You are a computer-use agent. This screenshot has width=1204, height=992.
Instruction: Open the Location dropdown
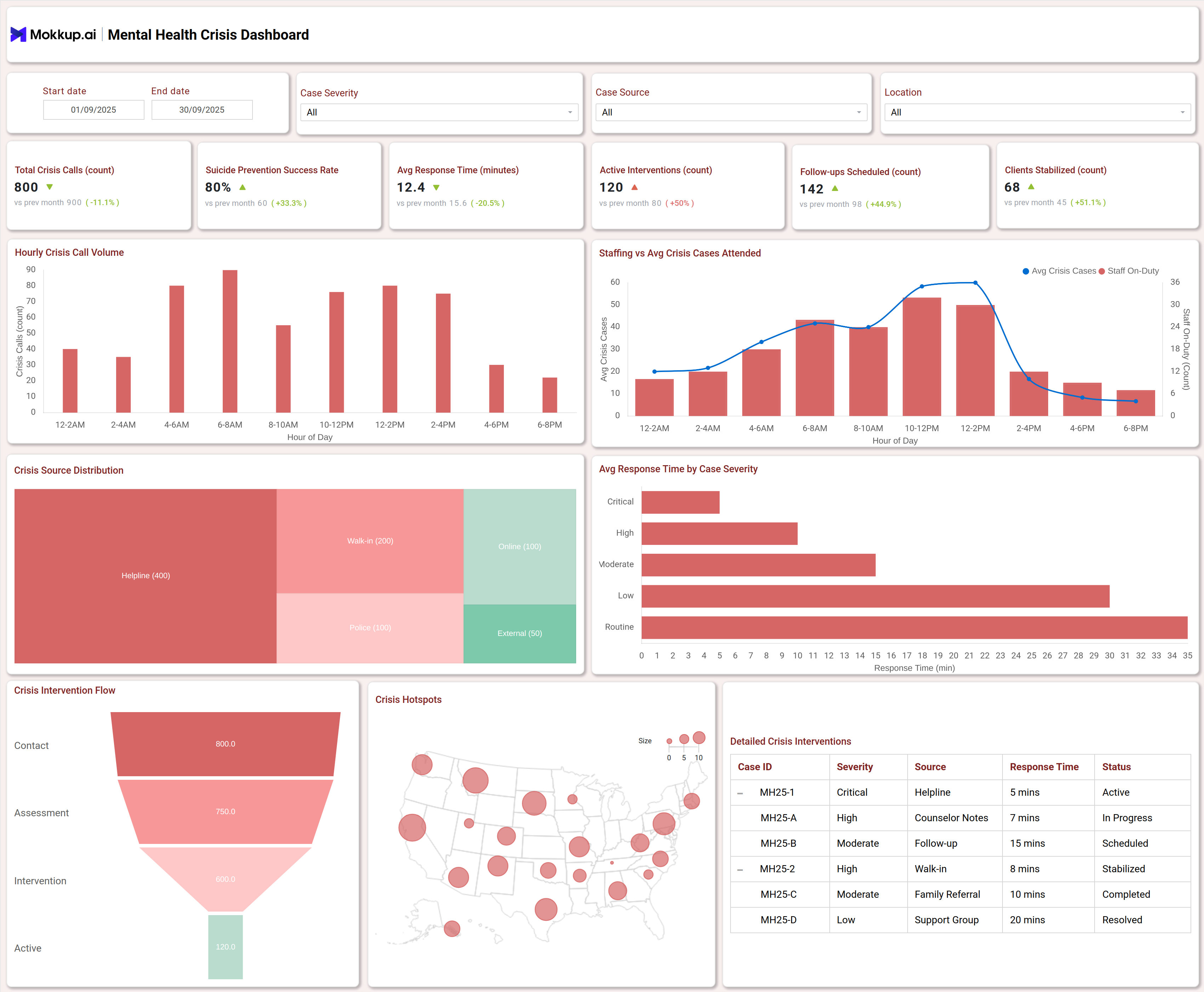1037,113
